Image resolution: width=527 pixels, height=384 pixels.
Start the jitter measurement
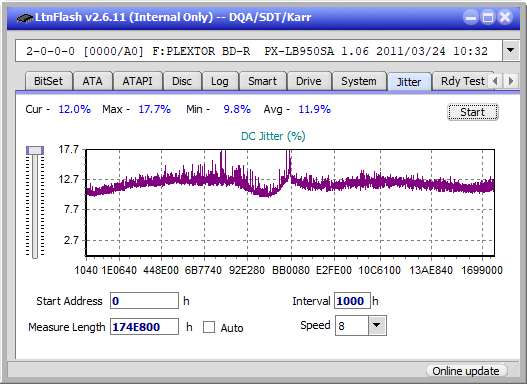tap(473, 112)
